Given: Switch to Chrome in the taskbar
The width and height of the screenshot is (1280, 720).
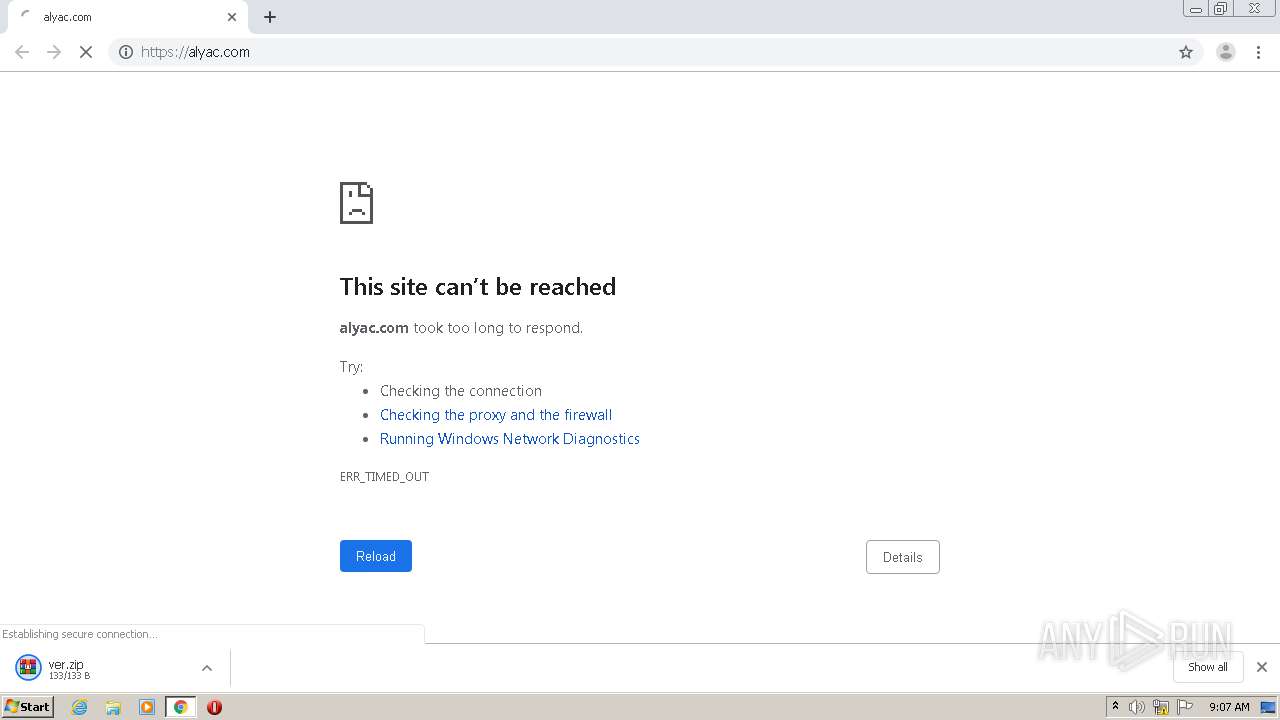Looking at the screenshot, I should click(181, 707).
